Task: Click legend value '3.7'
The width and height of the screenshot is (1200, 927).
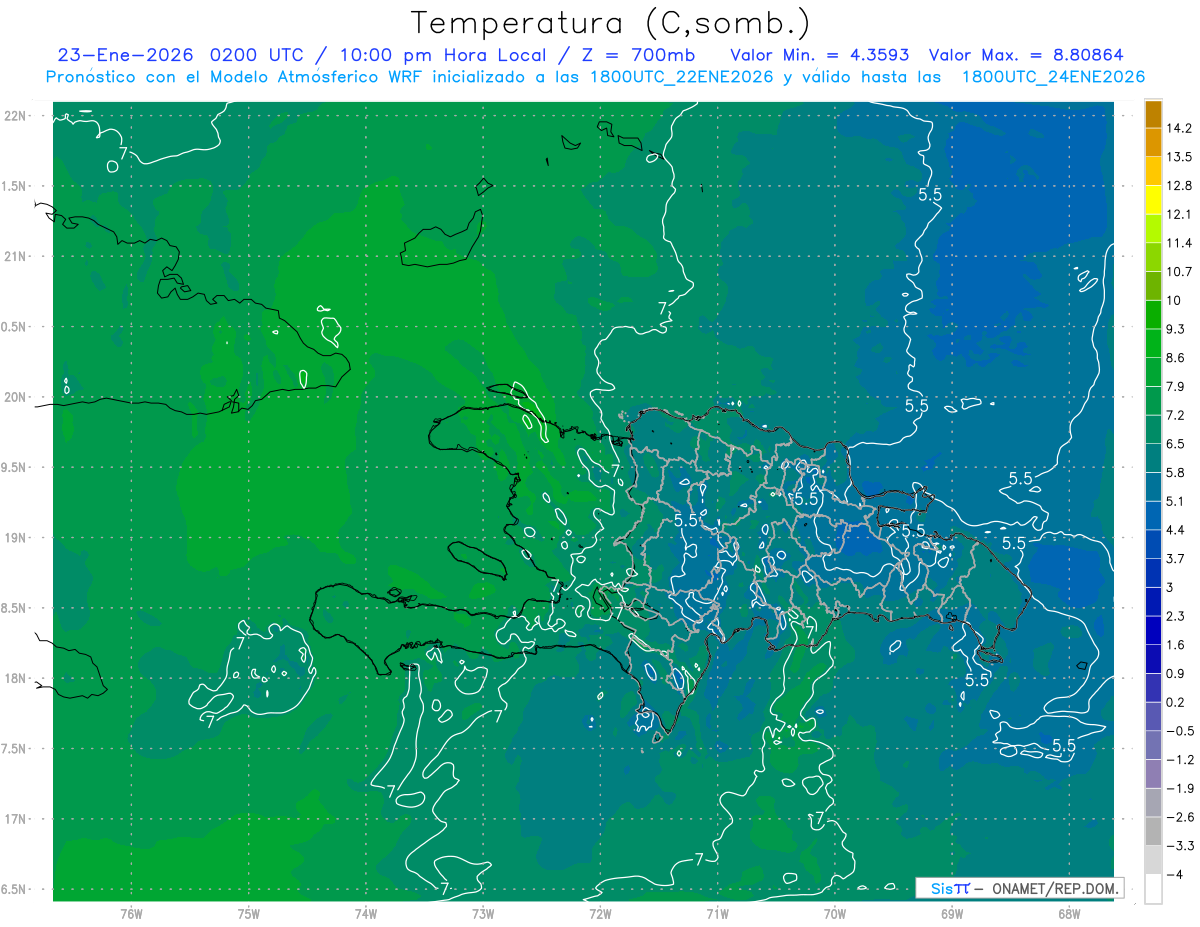Action: tap(1174, 559)
